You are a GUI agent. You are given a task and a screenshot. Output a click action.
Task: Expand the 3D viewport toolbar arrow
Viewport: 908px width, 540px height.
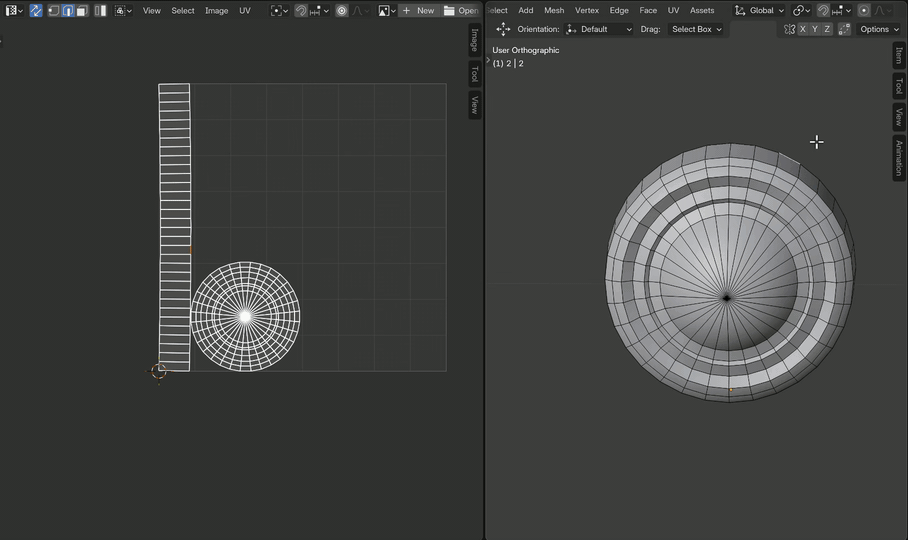point(488,60)
